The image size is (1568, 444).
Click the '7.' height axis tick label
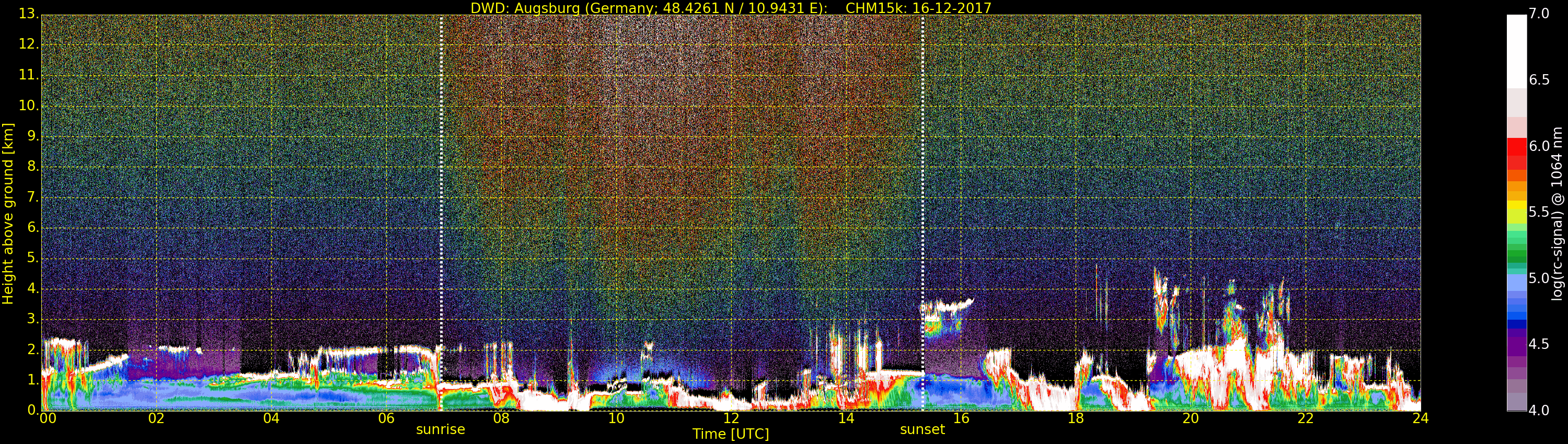(33, 197)
